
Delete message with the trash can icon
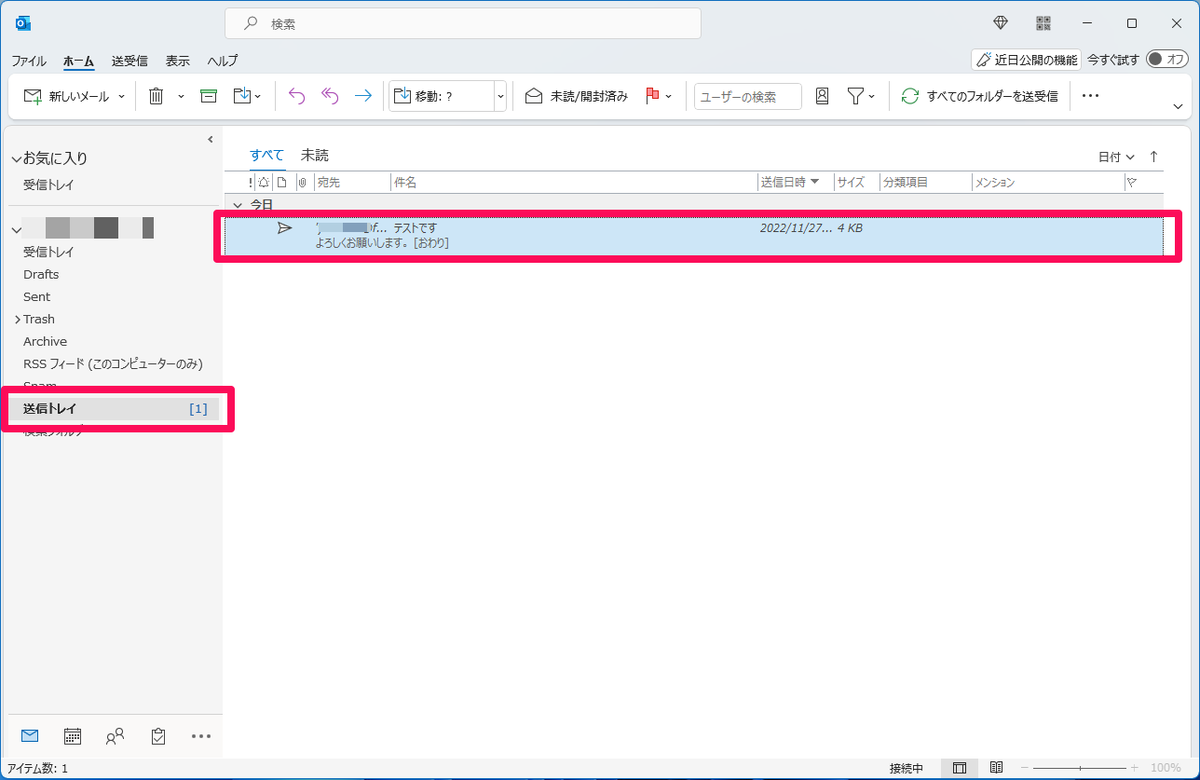click(x=156, y=96)
